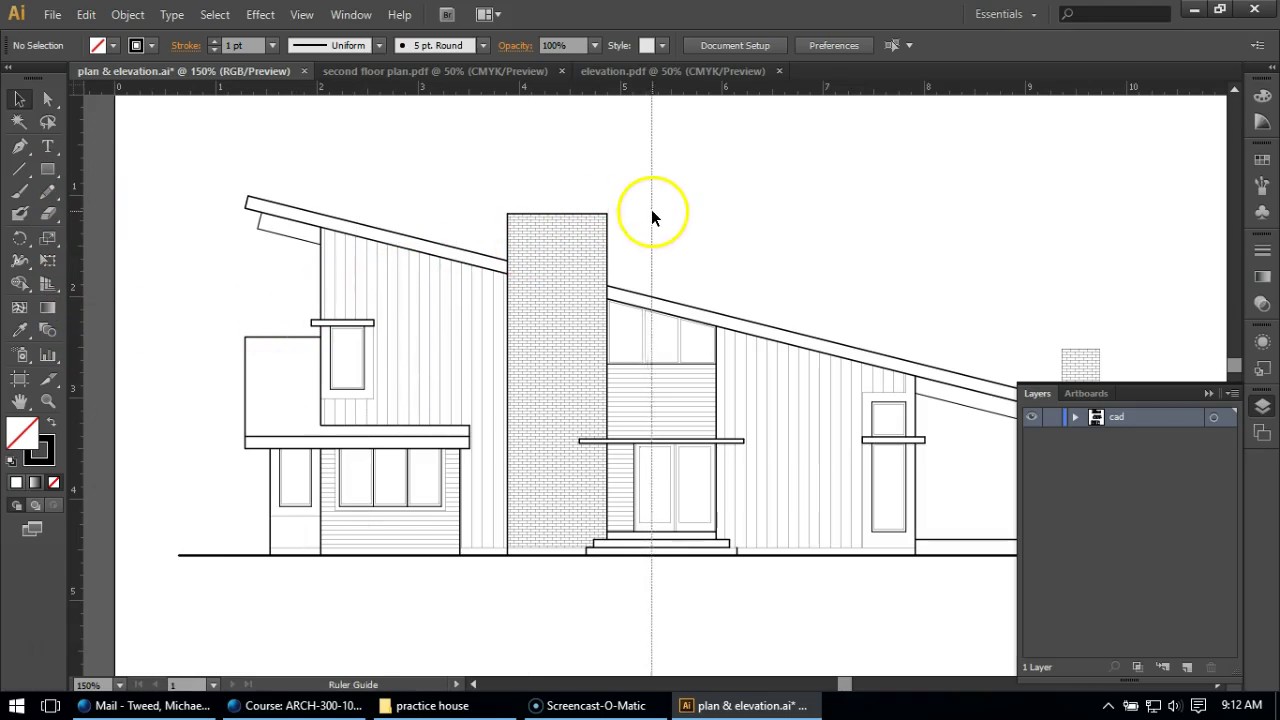Select the Rectangle tool
This screenshot has width=1280, height=720.
tap(48, 169)
